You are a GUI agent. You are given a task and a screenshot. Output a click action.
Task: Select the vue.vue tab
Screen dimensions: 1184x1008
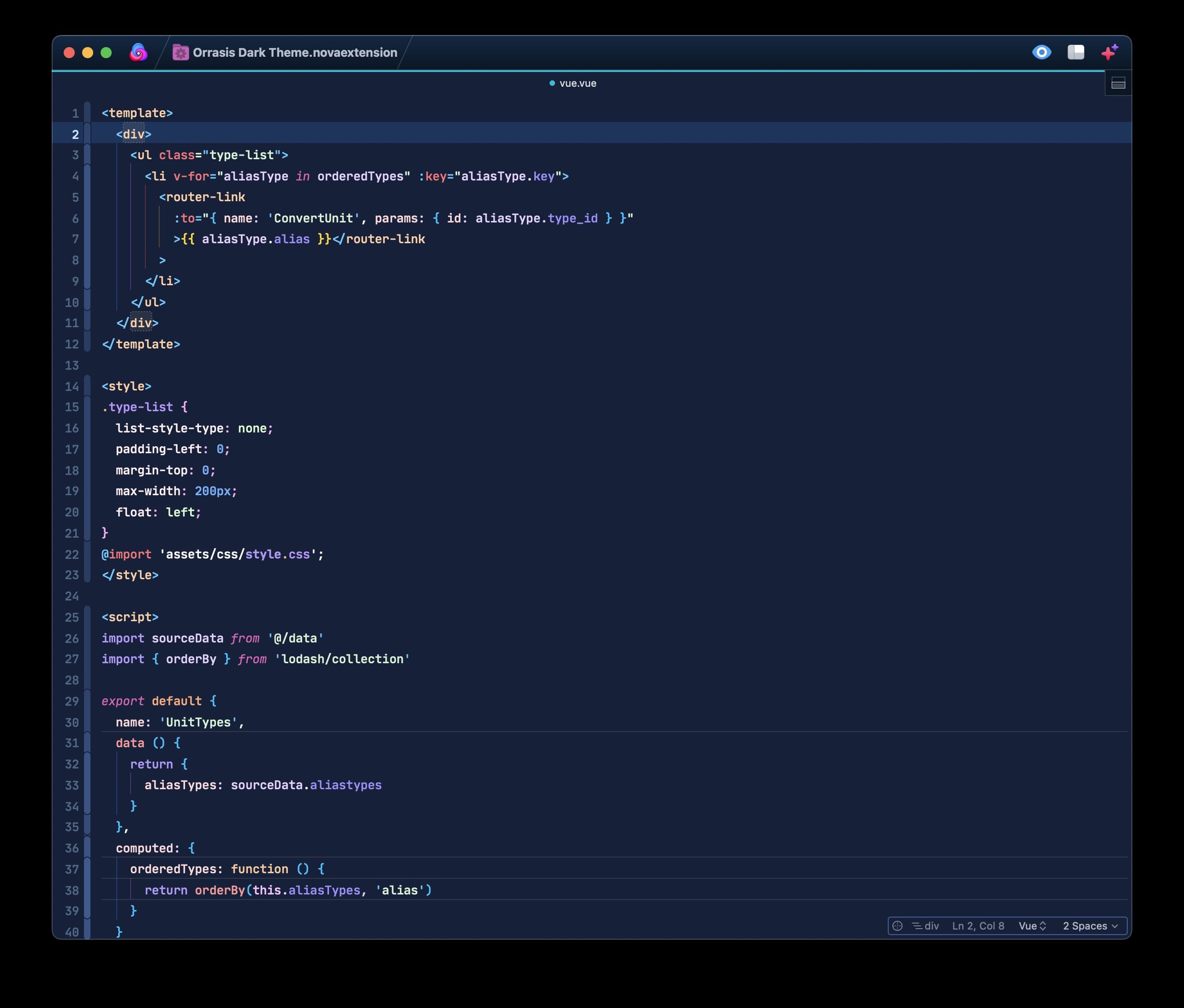click(x=573, y=84)
